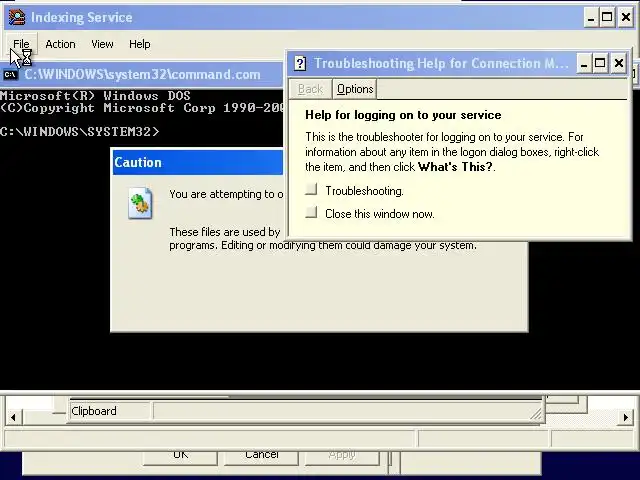Maximize the Indexing Service window
The height and width of the screenshot is (480, 640).
[x=607, y=18]
